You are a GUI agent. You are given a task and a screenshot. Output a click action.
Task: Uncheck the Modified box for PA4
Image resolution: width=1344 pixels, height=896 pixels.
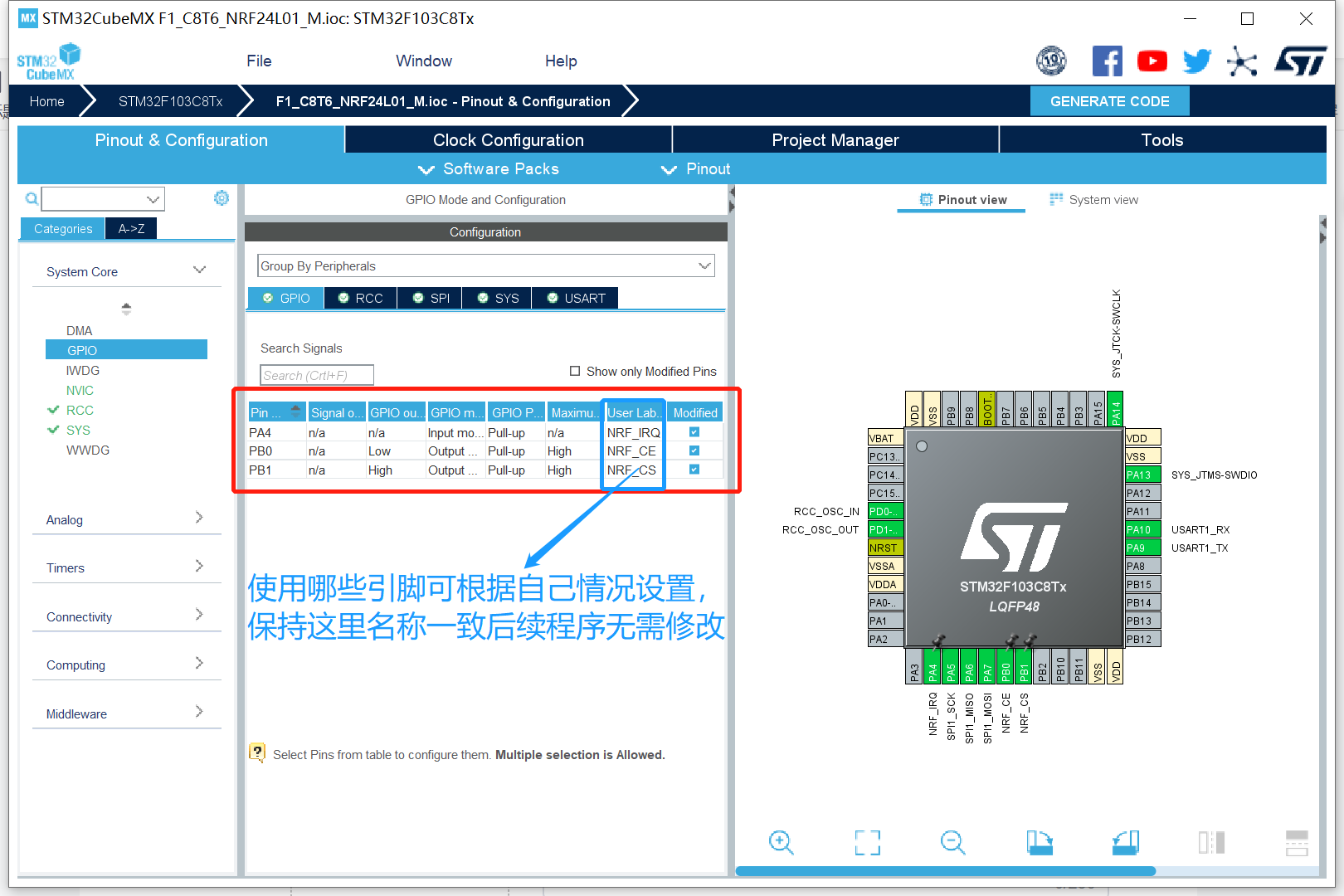click(x=694, y=431)
